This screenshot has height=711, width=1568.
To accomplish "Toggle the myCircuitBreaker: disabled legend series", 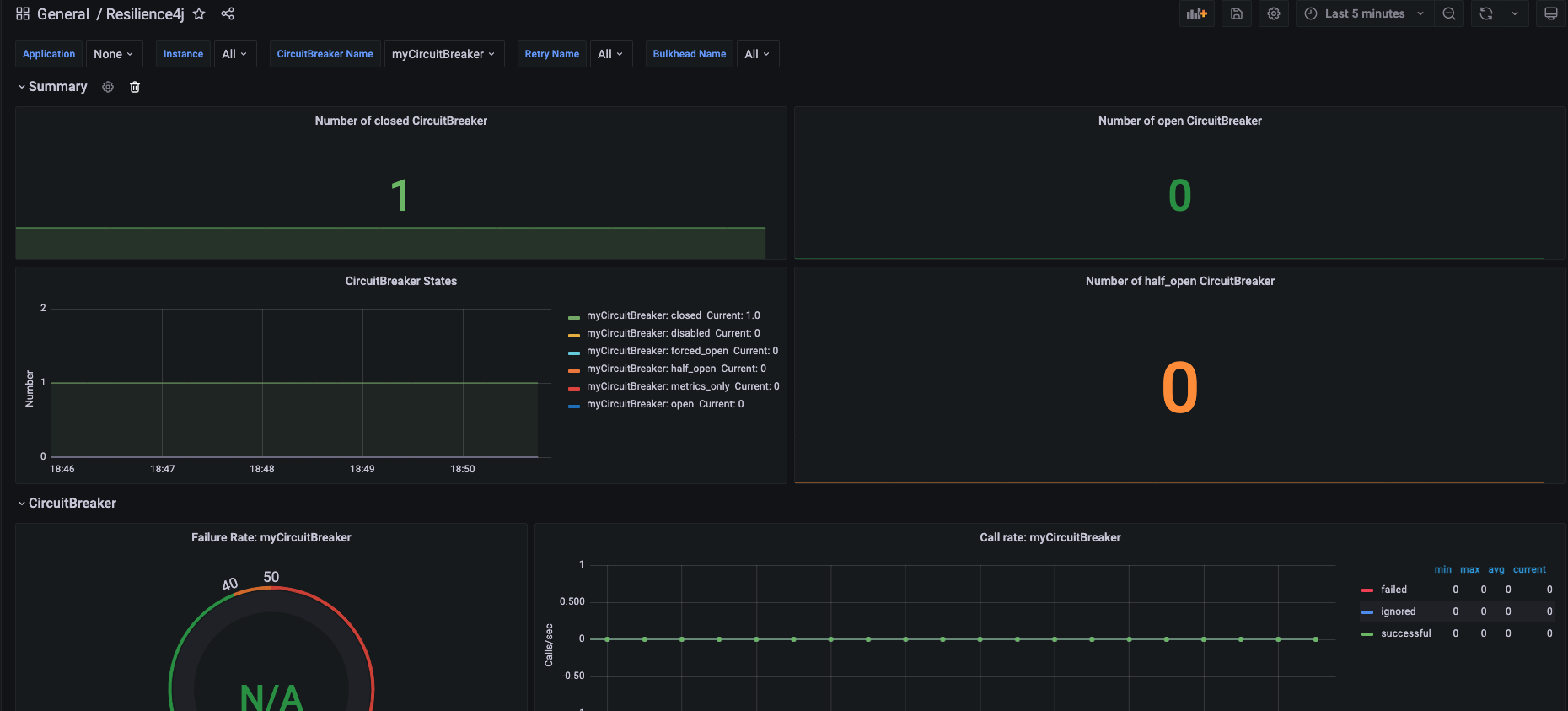I will [x=648, y=333].
